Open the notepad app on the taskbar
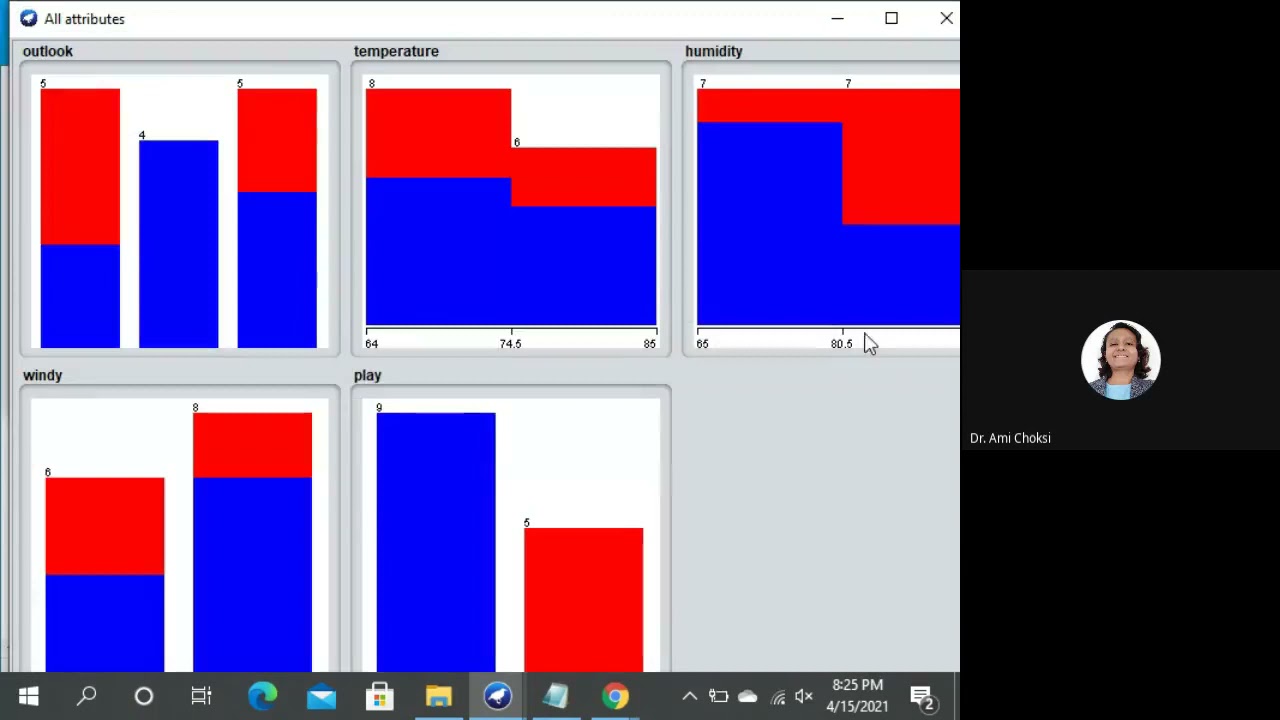 point(555,697)
